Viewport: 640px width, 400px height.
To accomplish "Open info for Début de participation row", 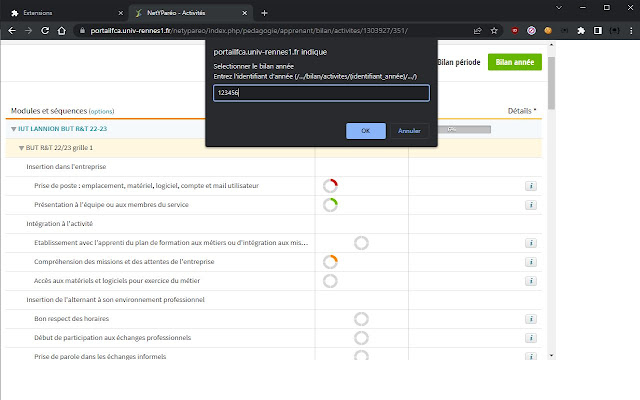I will [531, 338].
